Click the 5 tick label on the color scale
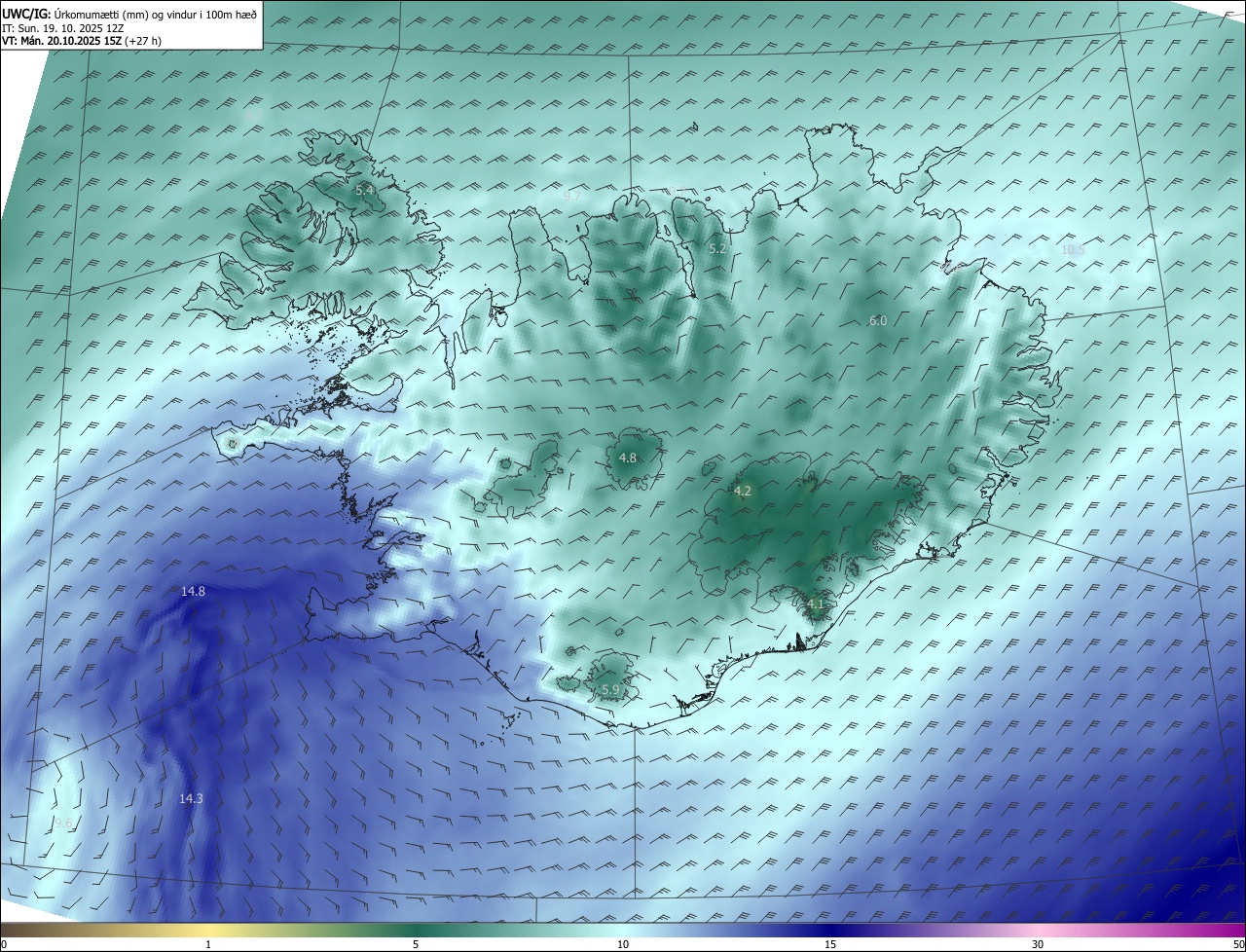The image size is (1246, 952). coord(416,944)
